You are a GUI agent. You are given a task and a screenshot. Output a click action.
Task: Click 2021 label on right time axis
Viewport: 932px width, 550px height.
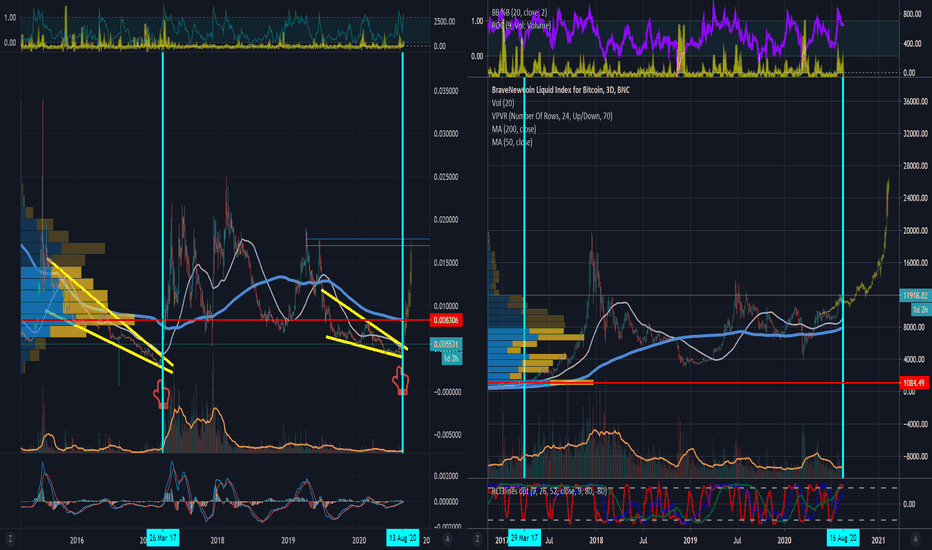pos(879,540)
